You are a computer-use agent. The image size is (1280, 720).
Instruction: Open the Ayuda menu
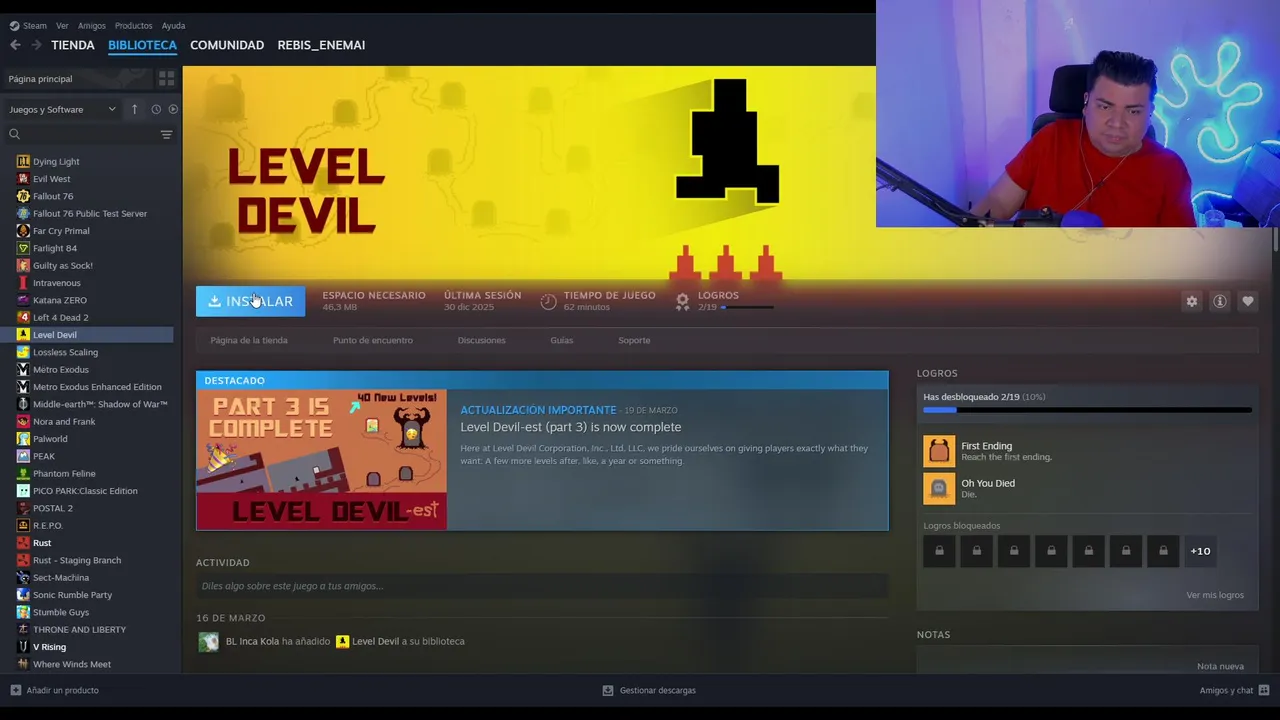coord(173,26)
